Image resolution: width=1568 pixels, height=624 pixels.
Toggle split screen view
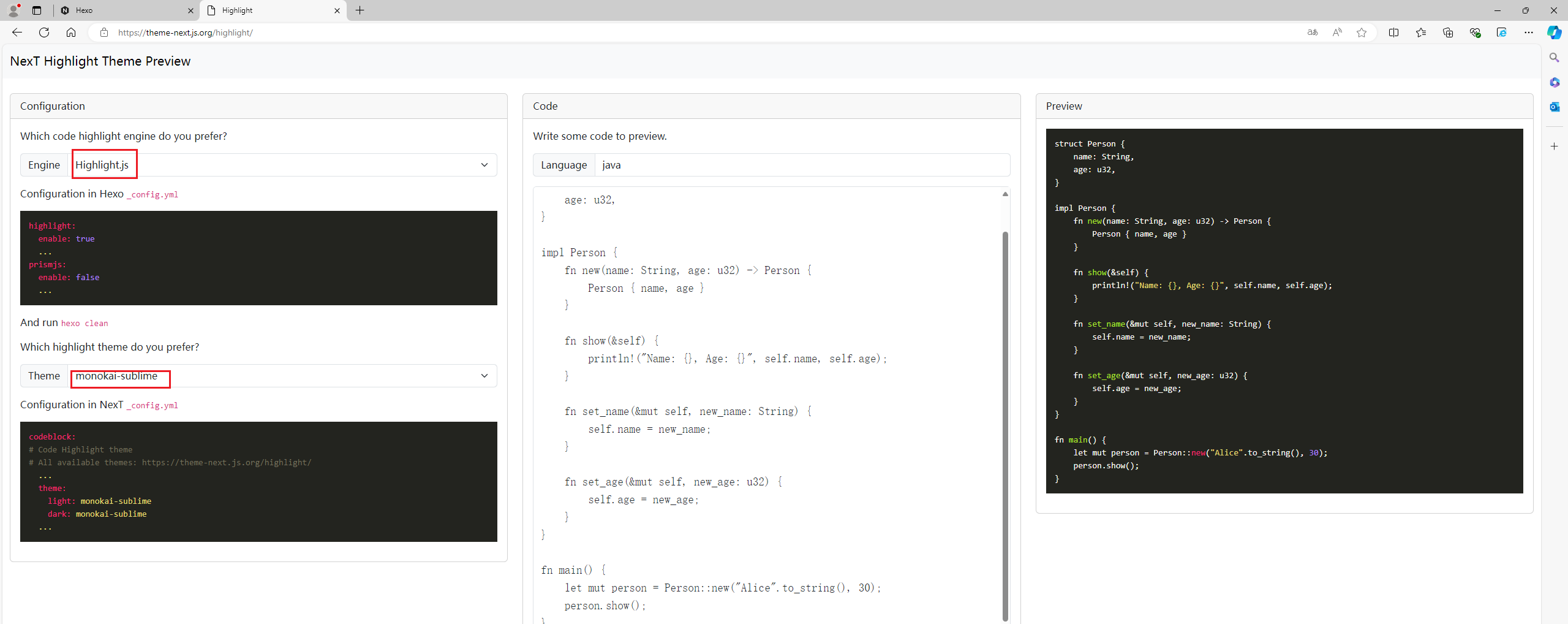[x=1394, y=32]
